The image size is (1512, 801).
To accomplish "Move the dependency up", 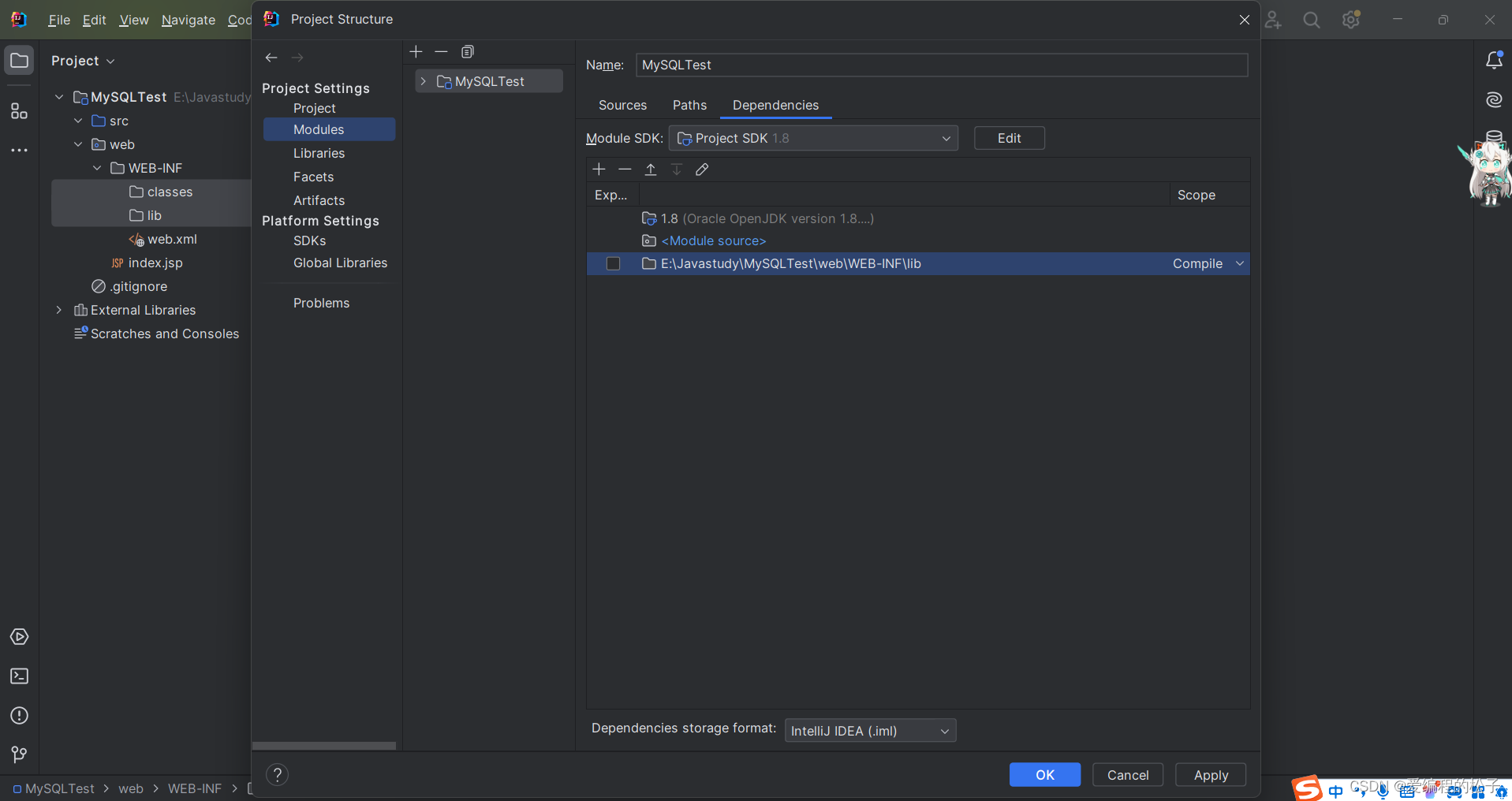I will pyautogui.click(x=651, y=170).
